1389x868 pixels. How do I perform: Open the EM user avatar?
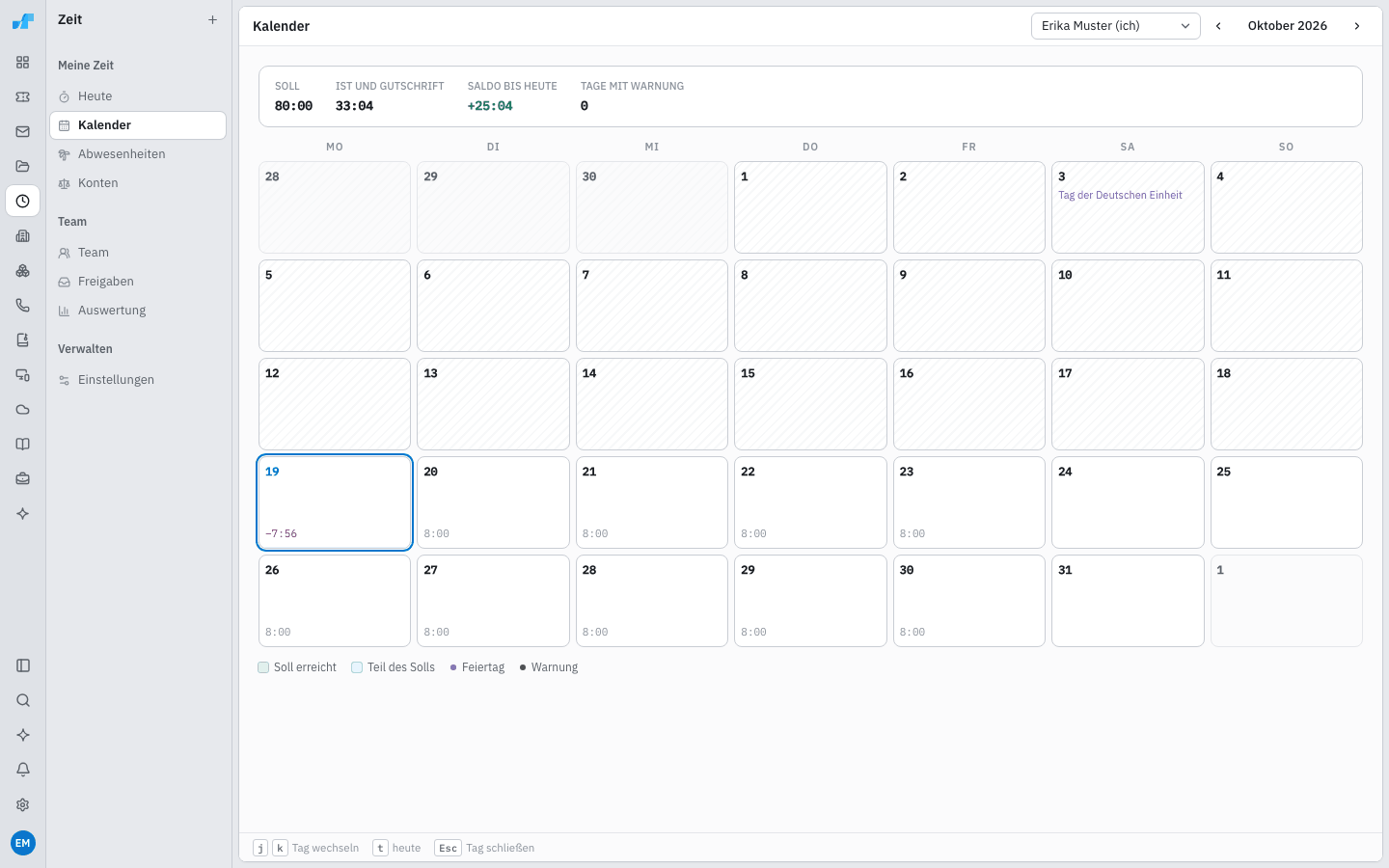click(x=23, y=843)
